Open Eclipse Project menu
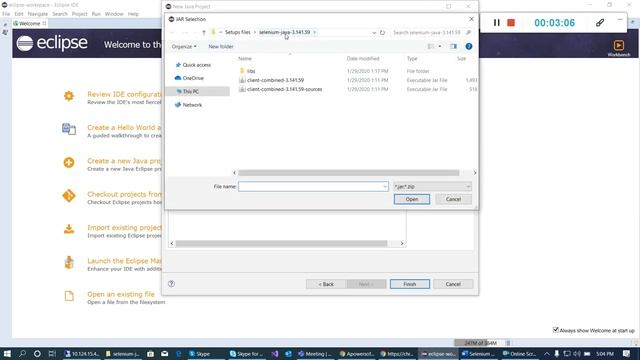Image resolution: width=640 pixels, height=360 pixels. pyautogui.click(x=80, y=14)
